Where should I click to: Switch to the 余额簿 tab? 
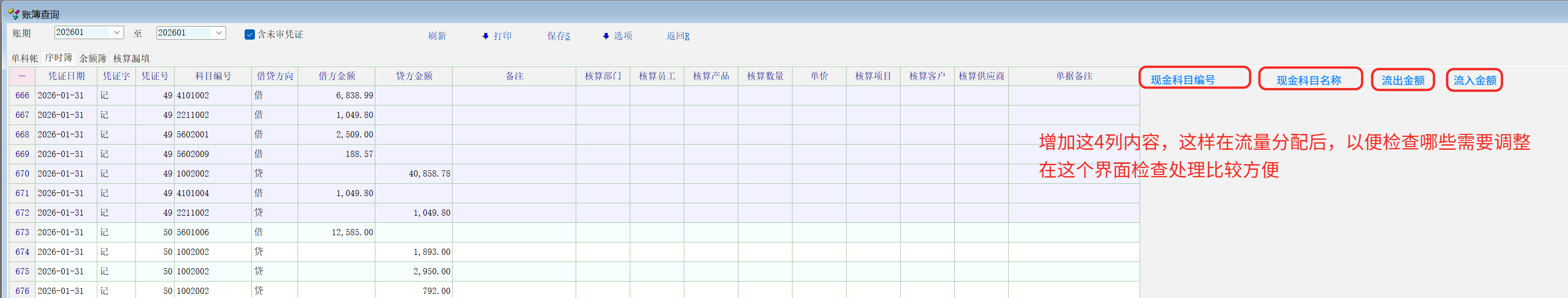point(93,58)
